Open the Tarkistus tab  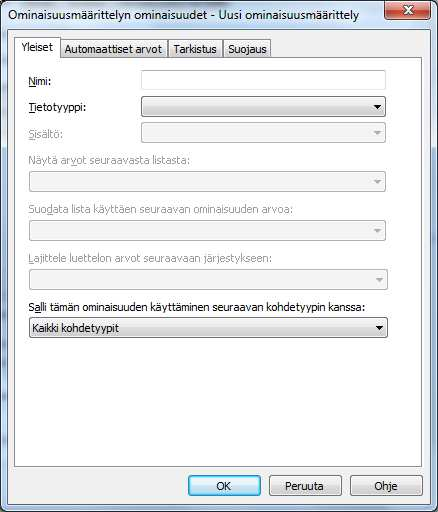coord(195,49)
